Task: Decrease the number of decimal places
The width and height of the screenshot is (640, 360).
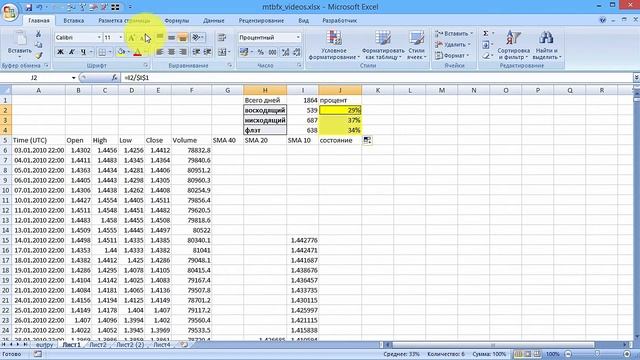Action: click(x=296, y=52)
